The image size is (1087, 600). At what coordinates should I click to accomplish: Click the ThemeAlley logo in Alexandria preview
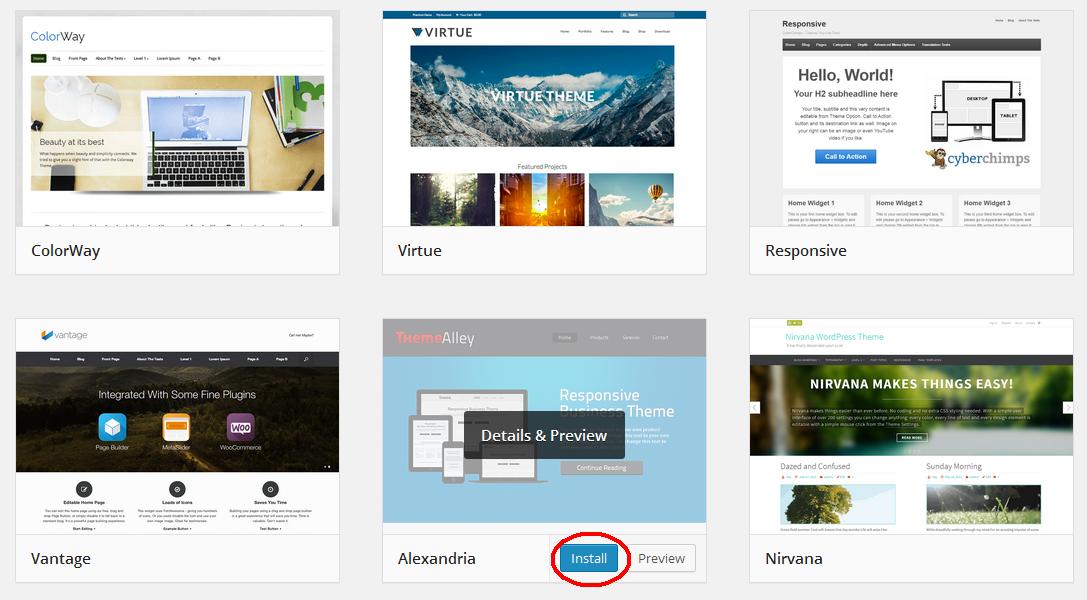point(435,338)
